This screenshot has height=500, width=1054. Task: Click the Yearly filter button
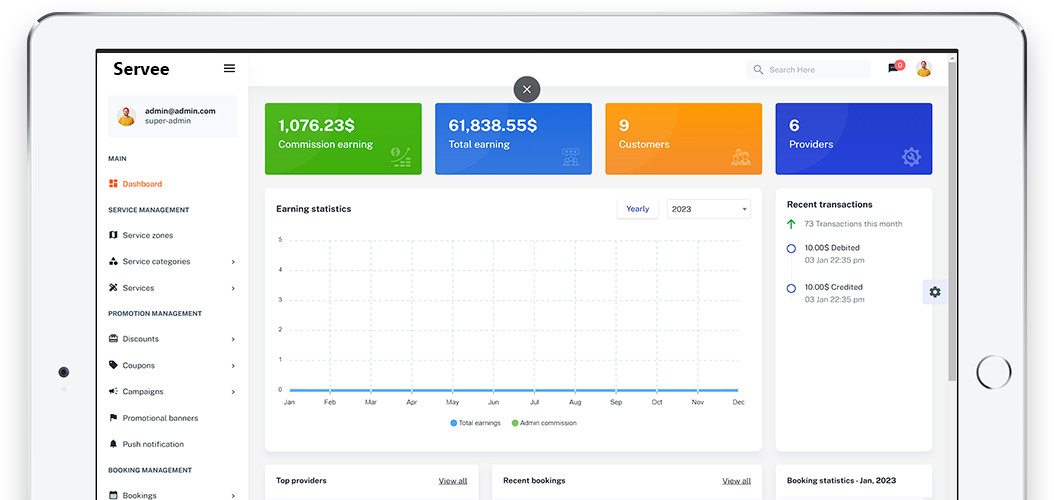coord(637,209)
